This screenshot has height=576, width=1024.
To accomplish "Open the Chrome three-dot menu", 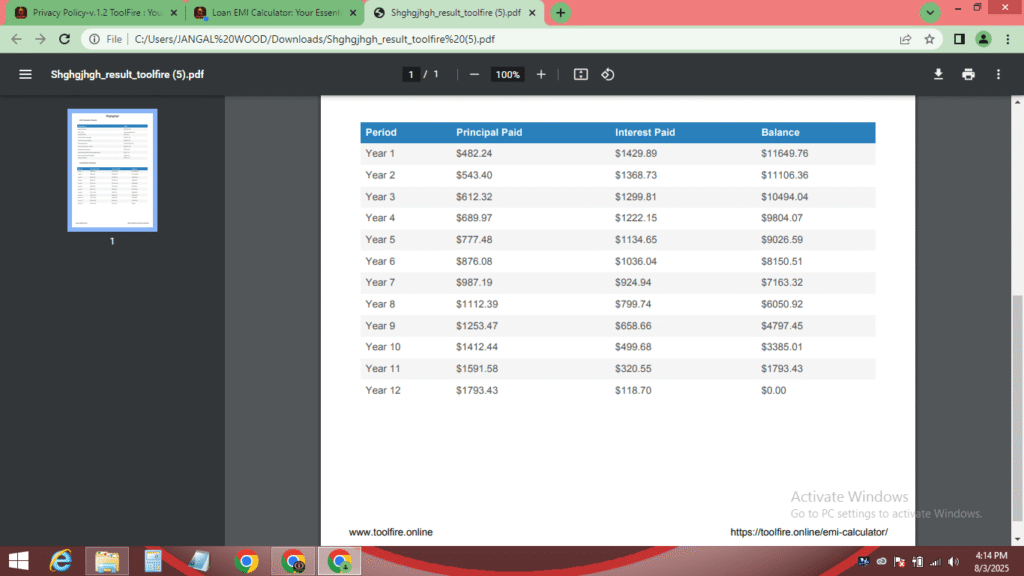I will pyautogui.click(x=1007, y=39).
